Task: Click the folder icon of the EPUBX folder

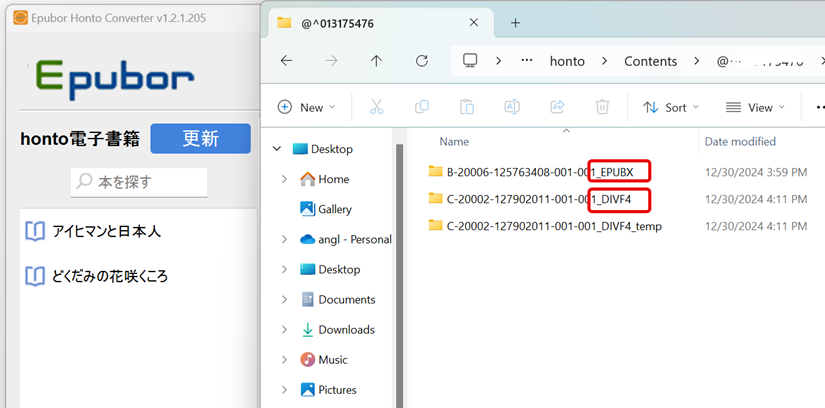Action: [x=435, y=171]
